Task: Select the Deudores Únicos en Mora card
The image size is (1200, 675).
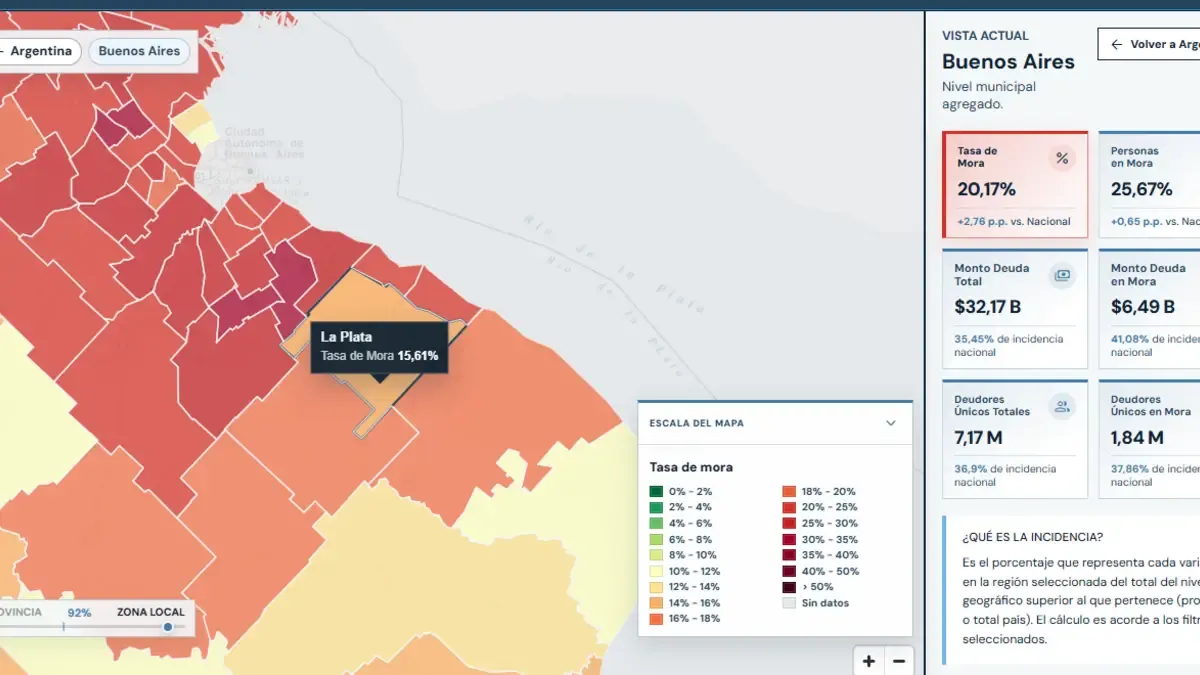Action: click(x=1150, y=439)
